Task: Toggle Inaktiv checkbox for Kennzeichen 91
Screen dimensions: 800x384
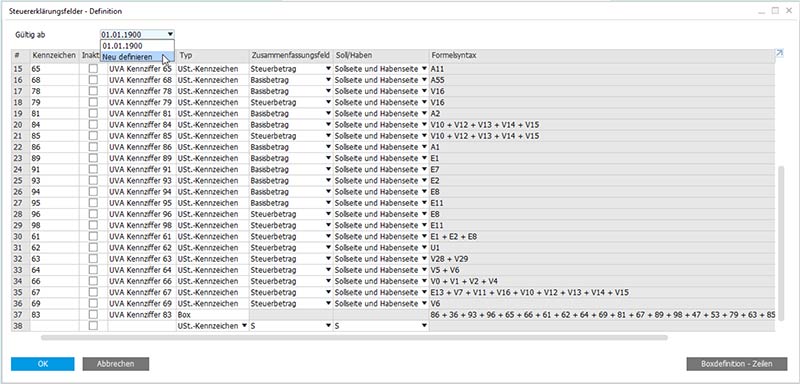Action: [93, 169]
